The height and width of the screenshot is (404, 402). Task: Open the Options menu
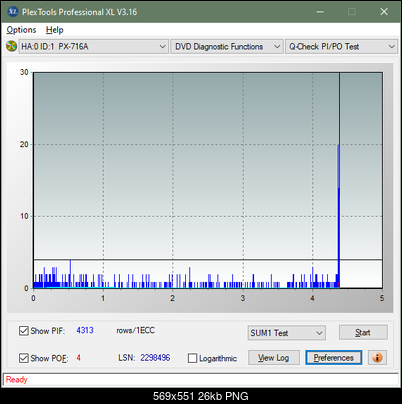[21, 30]
